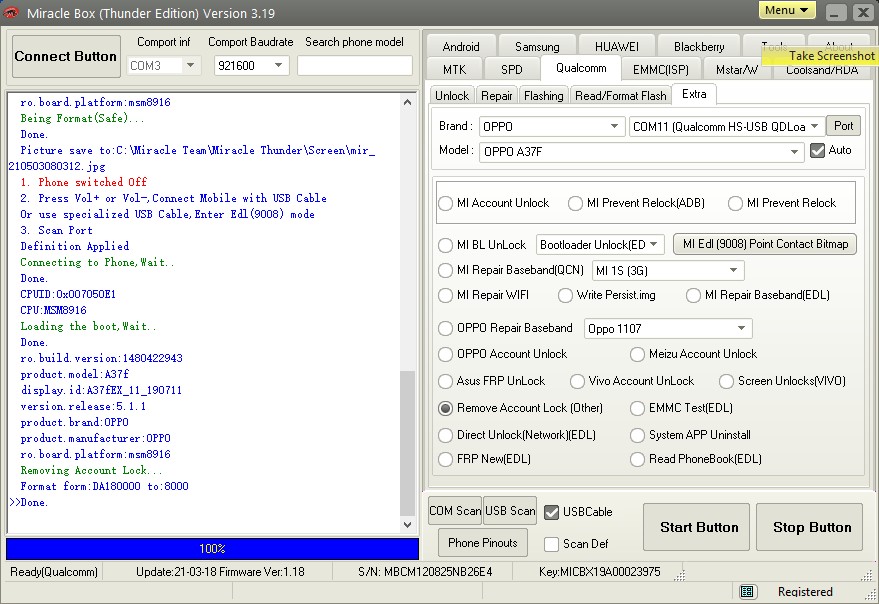This screenshot has height=604, width=879.
Task: Select the MTK tab
Action: click(x=455, y=70)
